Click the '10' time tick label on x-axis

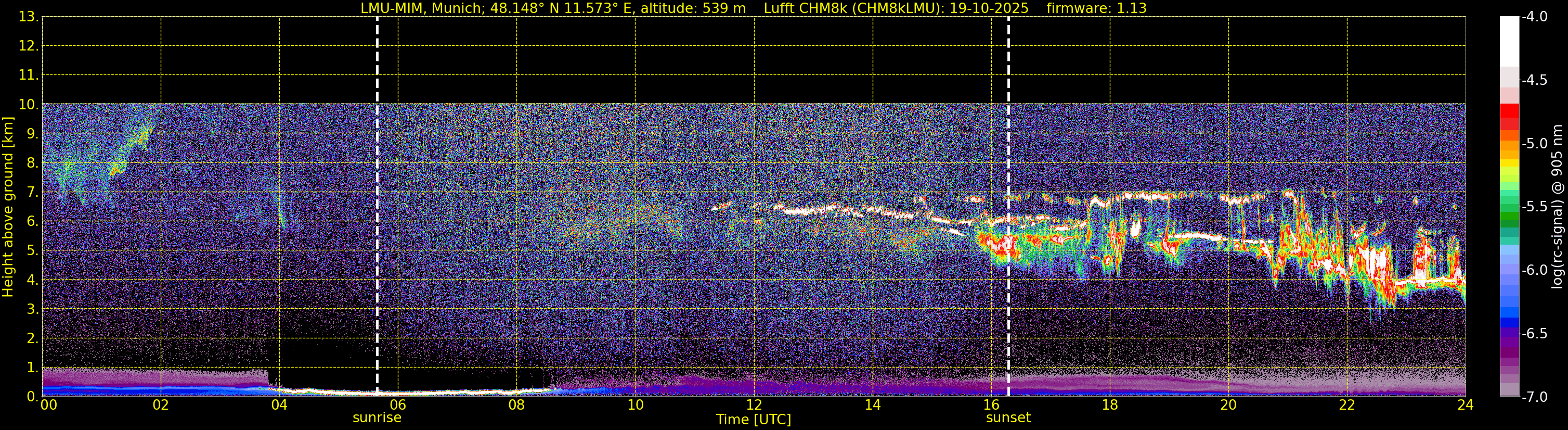[635, 405]
